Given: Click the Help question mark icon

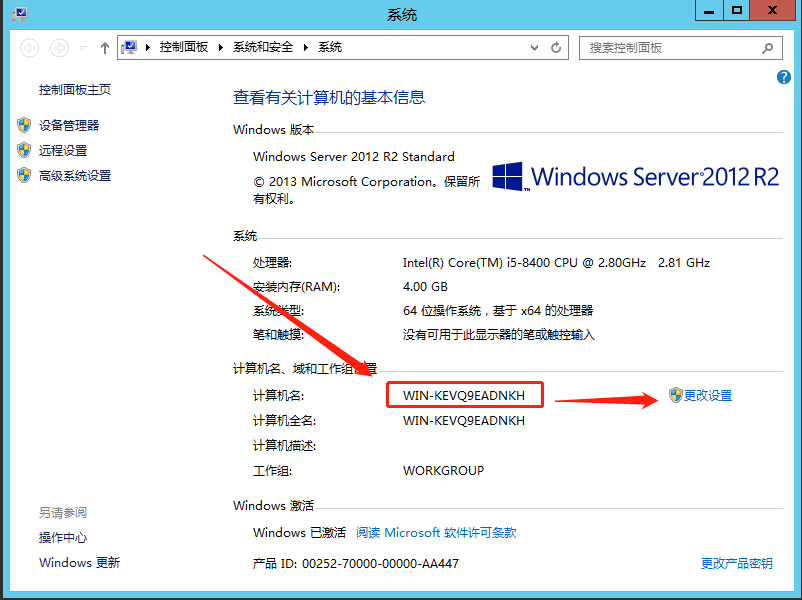Looking at the screenshot, I should pyautogui.click(x=784, y=77).
